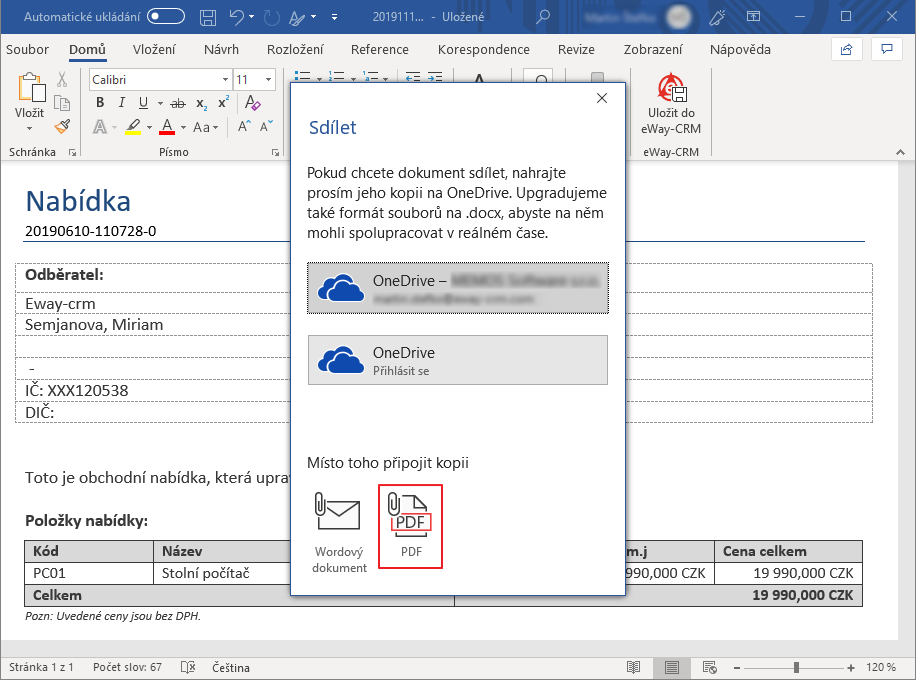Expand underline style dropdown arrow
The width and height of the screenshot is (916, 680).
click(160, 103)
